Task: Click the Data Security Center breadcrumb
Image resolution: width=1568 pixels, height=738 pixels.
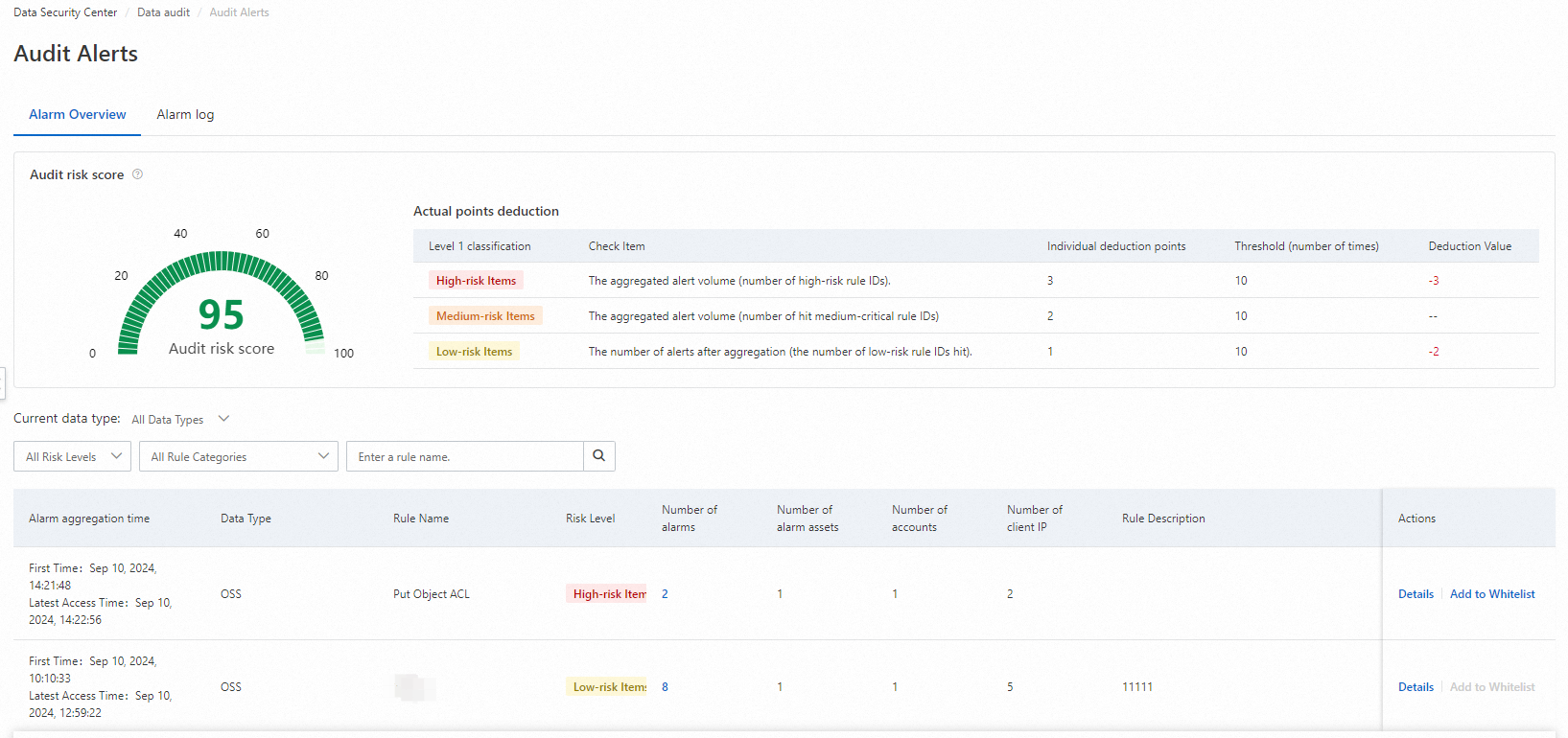Action: click(x=65, y=12)
